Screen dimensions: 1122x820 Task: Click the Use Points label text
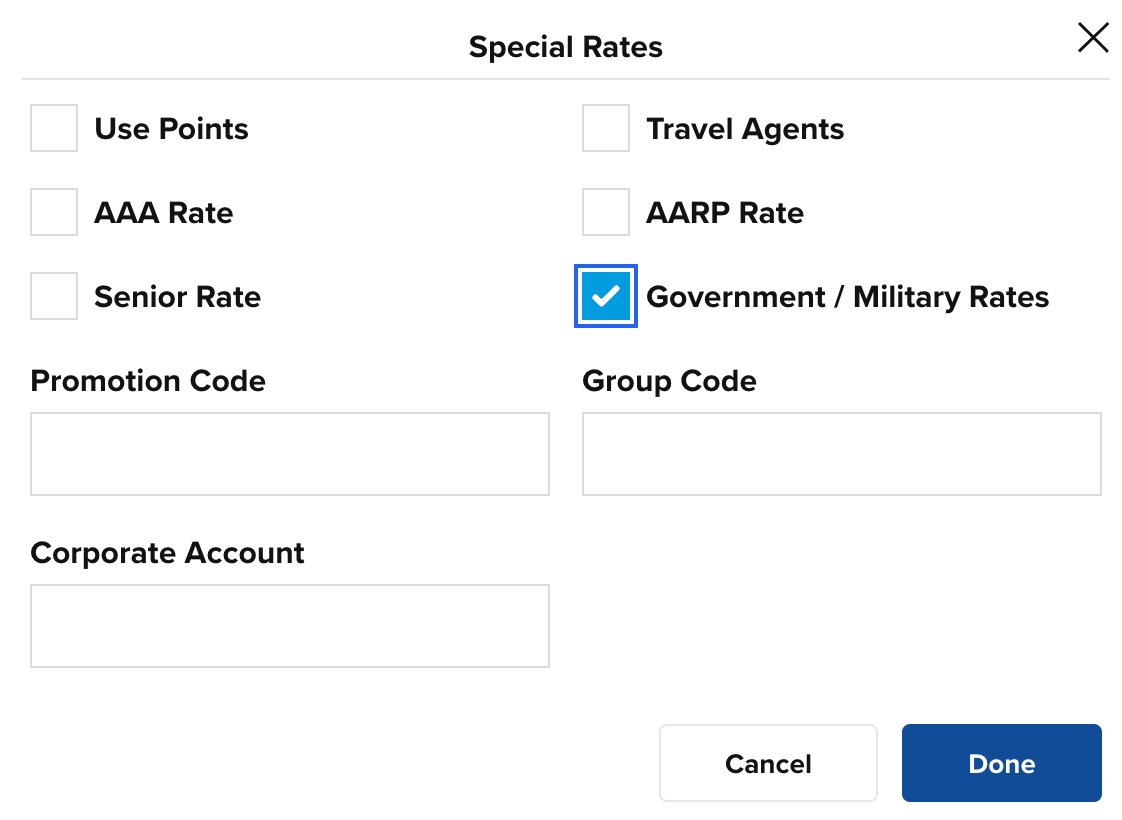point(170,128)
